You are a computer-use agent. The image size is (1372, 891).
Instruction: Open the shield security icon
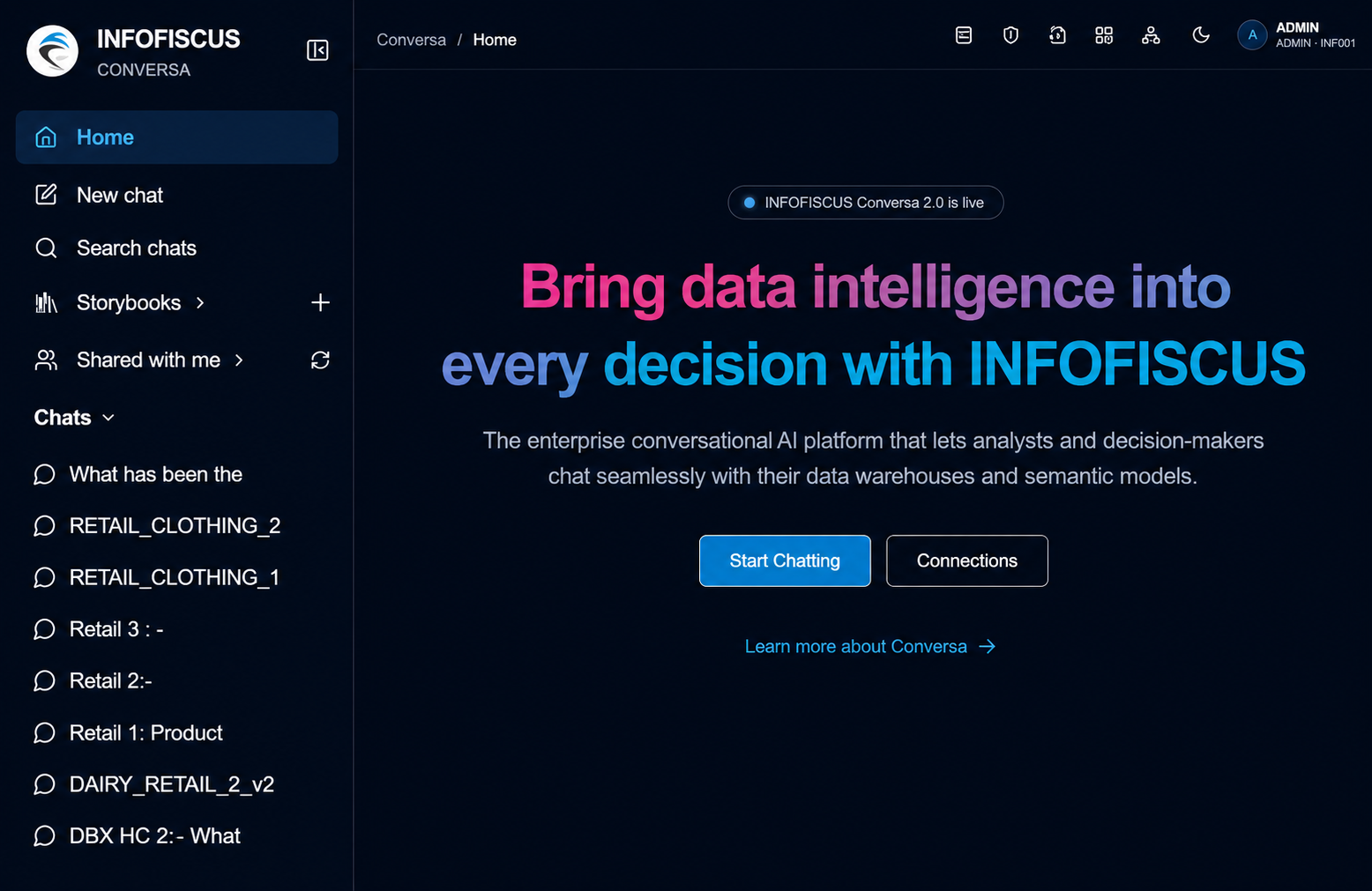point(1010,35)
